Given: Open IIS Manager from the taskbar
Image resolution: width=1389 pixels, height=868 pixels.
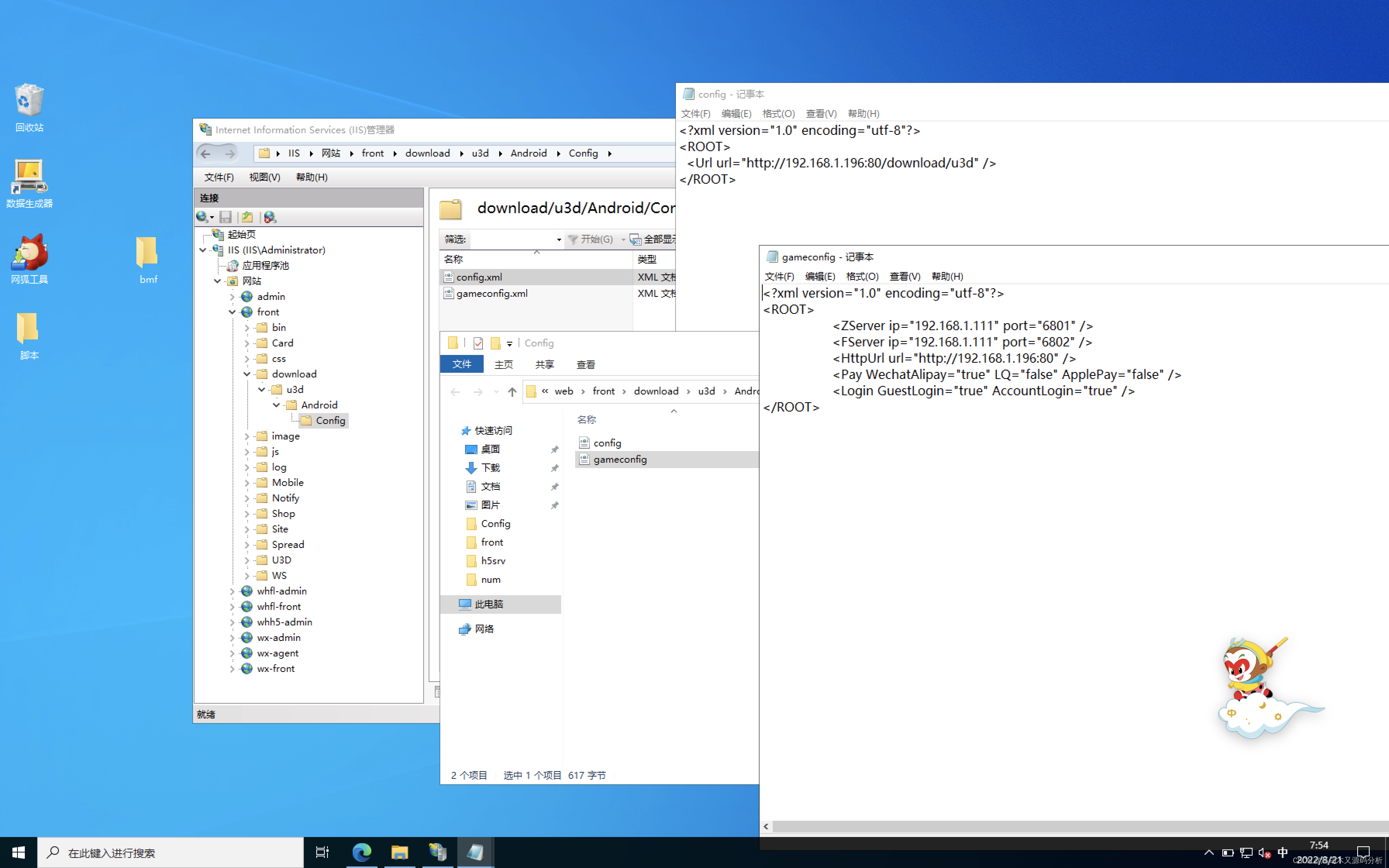Looking at the screenshot, I should click(438, 852).
